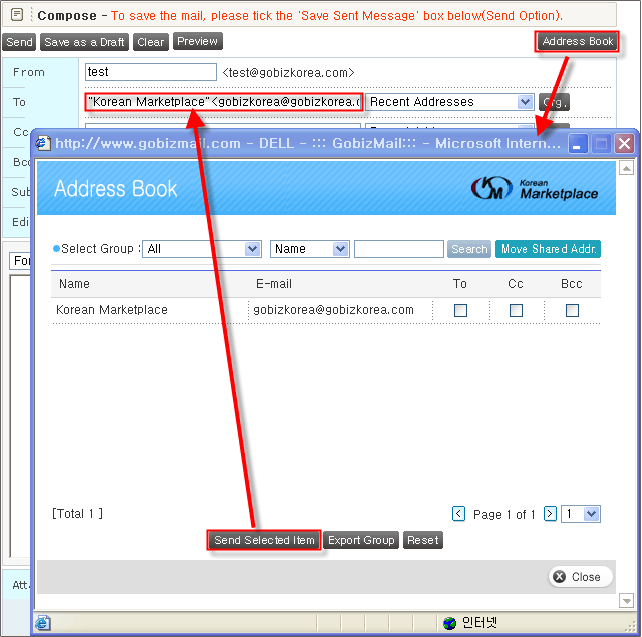Tick the To checkbox for Korean Marketplace
The width and height of the screenshot is (642, 637).
coord(460,310)
